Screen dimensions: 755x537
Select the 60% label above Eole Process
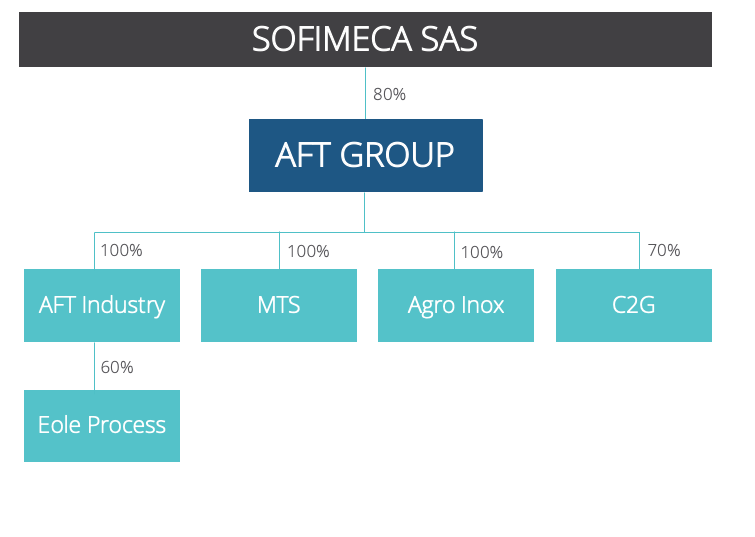(117, 367)
